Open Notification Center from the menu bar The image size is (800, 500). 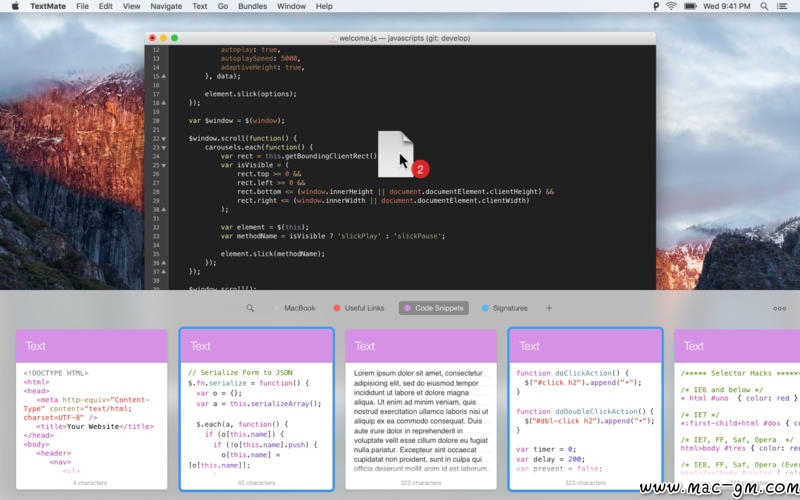[x=782, y=6]
